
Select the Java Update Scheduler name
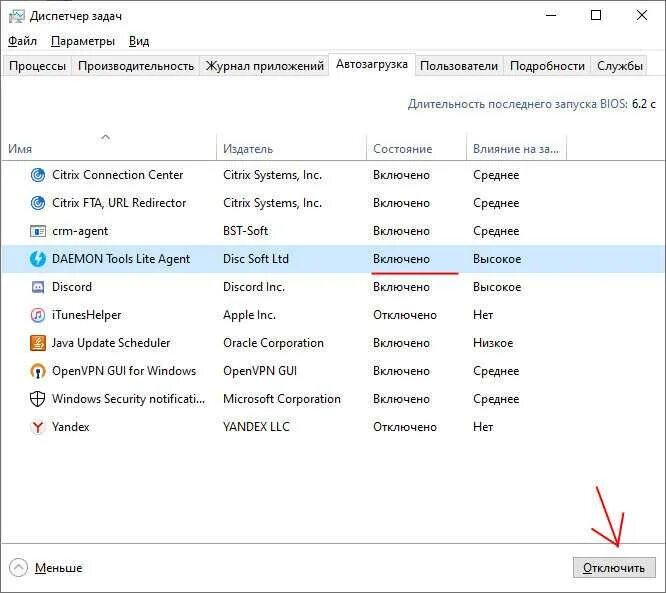tap(111, 343)
